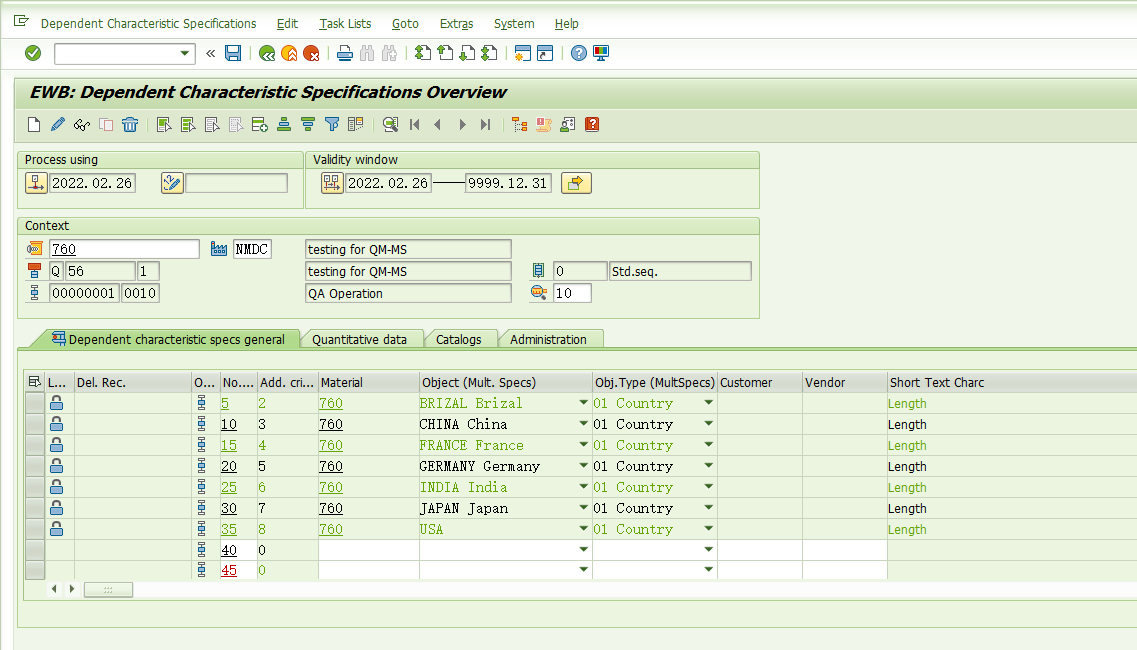Toggle row selector for row number 40
The image size is (1137, 650).
pyautogui.click(x=35, y=551)
